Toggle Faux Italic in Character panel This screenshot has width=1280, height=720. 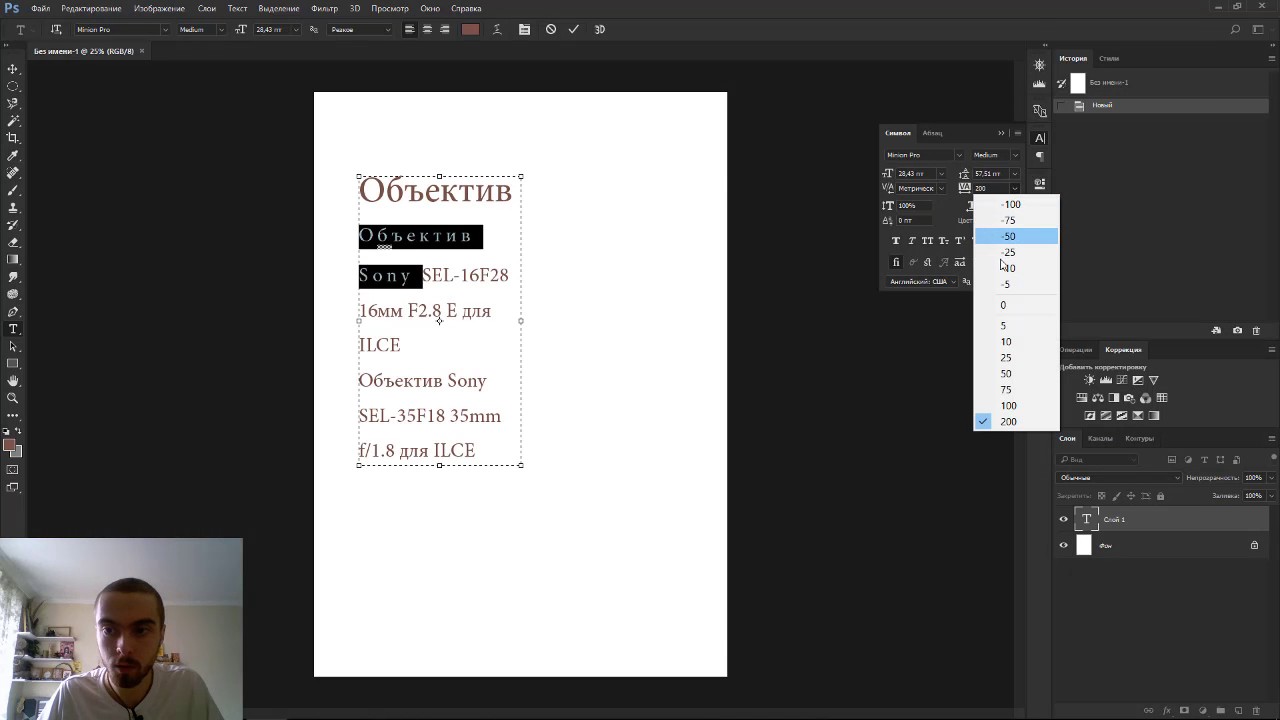click(912, 240)
